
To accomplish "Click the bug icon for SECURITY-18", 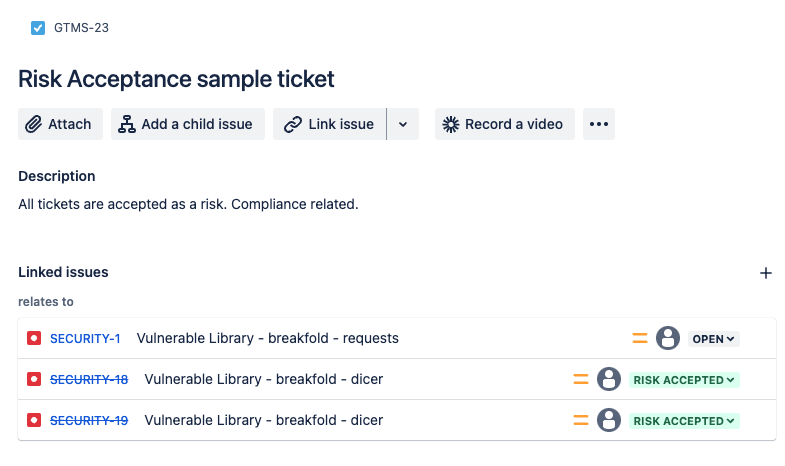I will tap(34, 379).
